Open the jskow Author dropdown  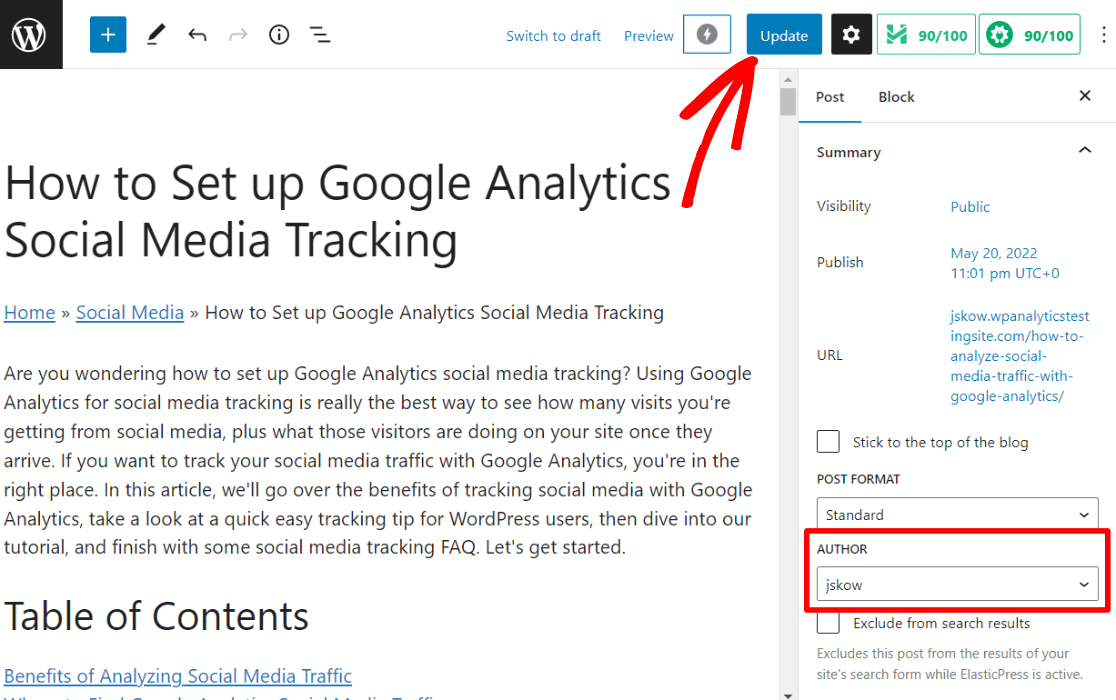tap(956, 584)
